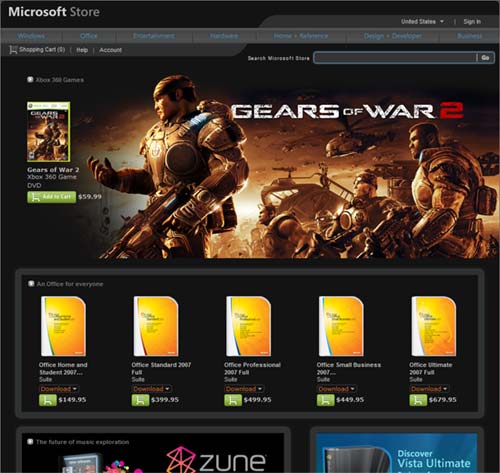Open the Windows menu tab
This screenshot has height=473, width=500.
(x=31, y=36)
